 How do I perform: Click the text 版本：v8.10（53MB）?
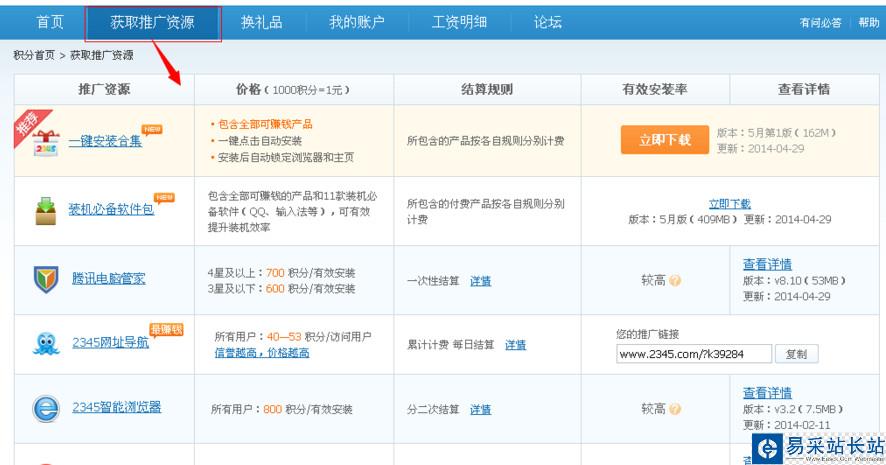point(794,281)
